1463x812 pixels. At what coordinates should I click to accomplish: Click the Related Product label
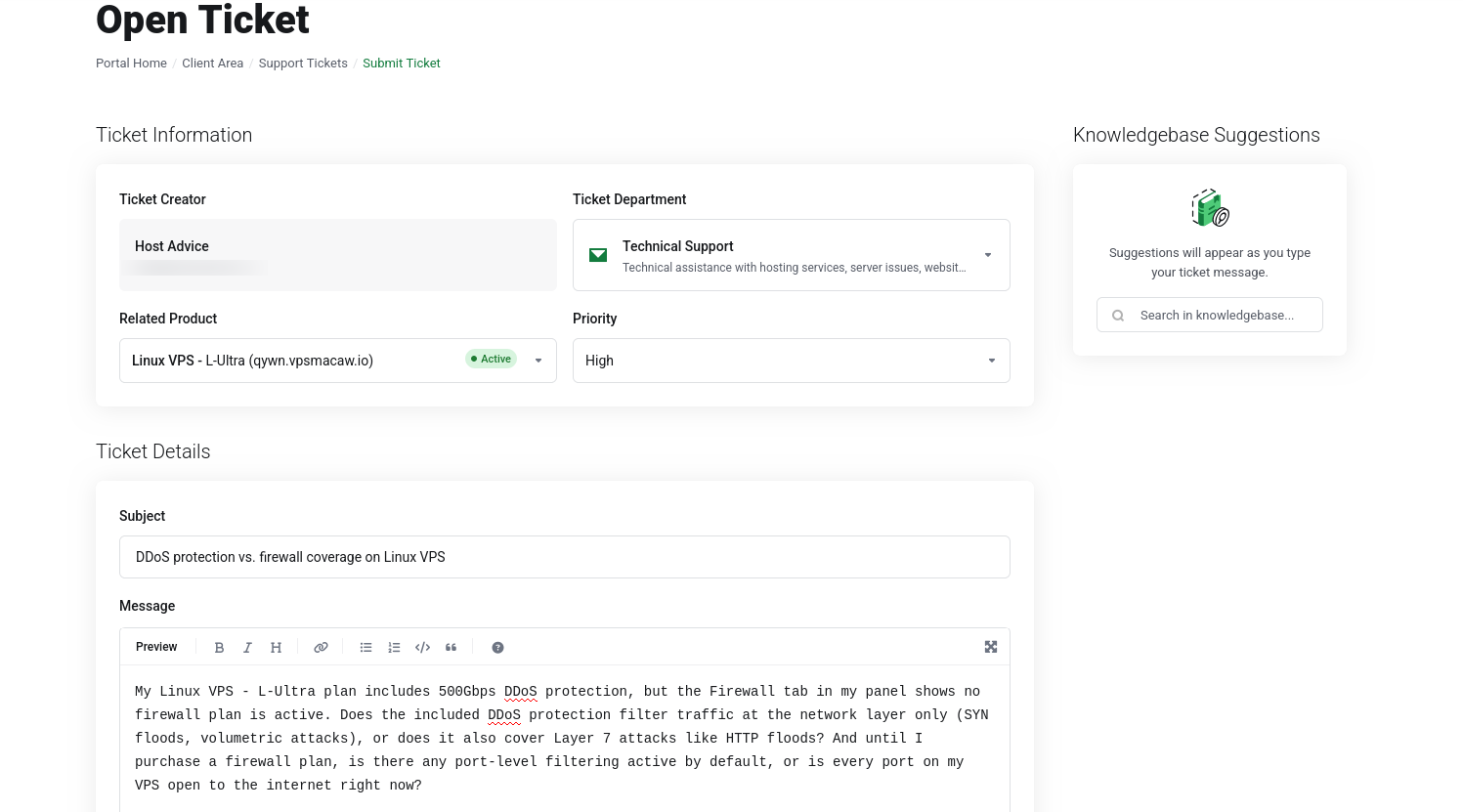click(168, 319)
